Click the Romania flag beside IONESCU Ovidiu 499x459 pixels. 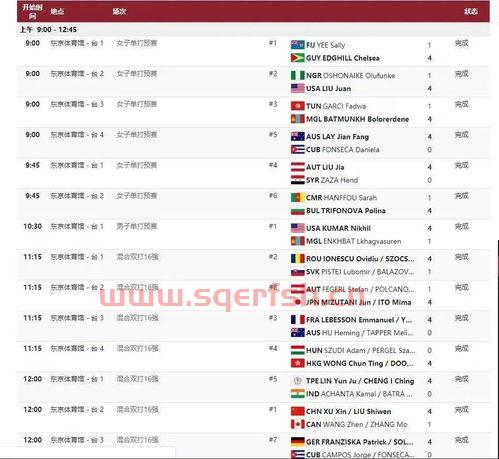click(x=297, y=259)
